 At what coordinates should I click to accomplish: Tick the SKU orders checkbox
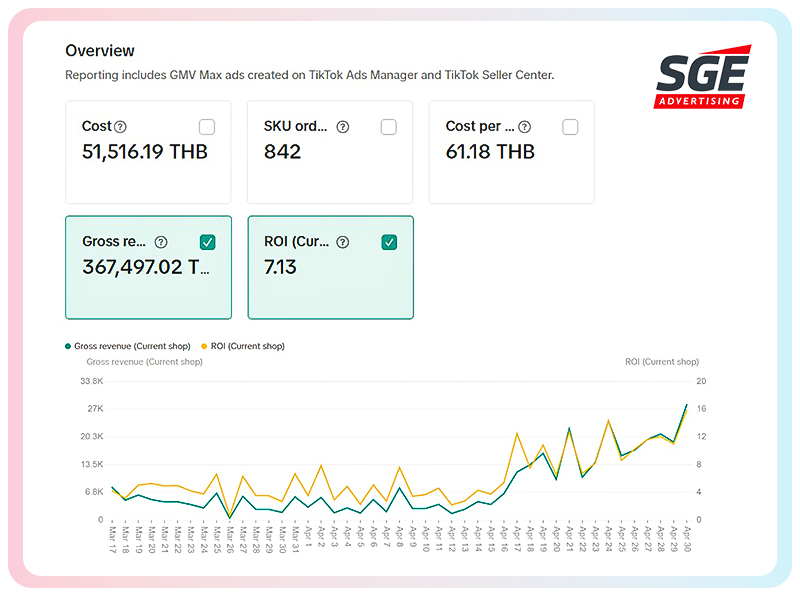click(389, 127)
